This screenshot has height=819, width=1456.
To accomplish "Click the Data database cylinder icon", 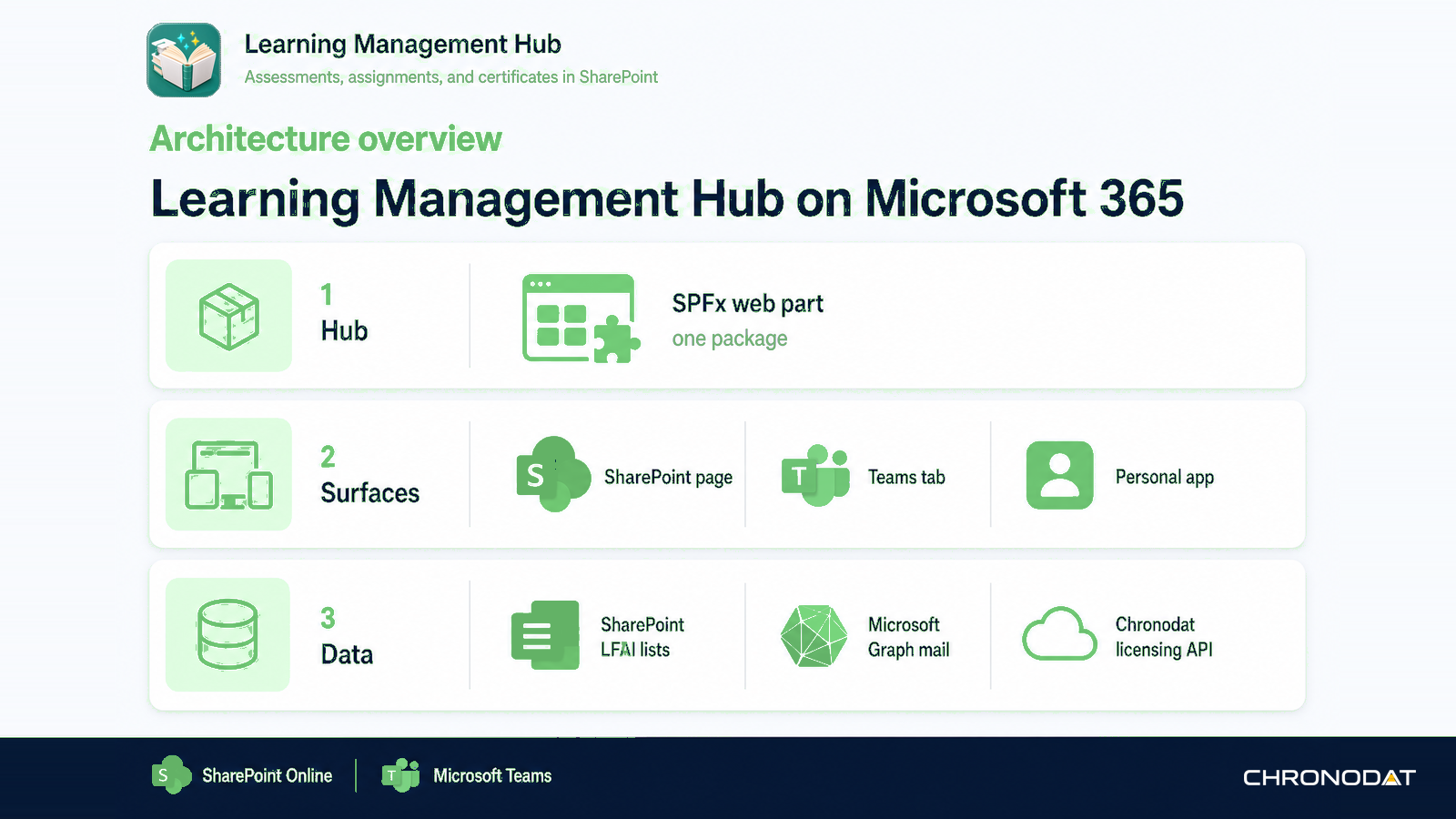I will click(x=227, y=634).
